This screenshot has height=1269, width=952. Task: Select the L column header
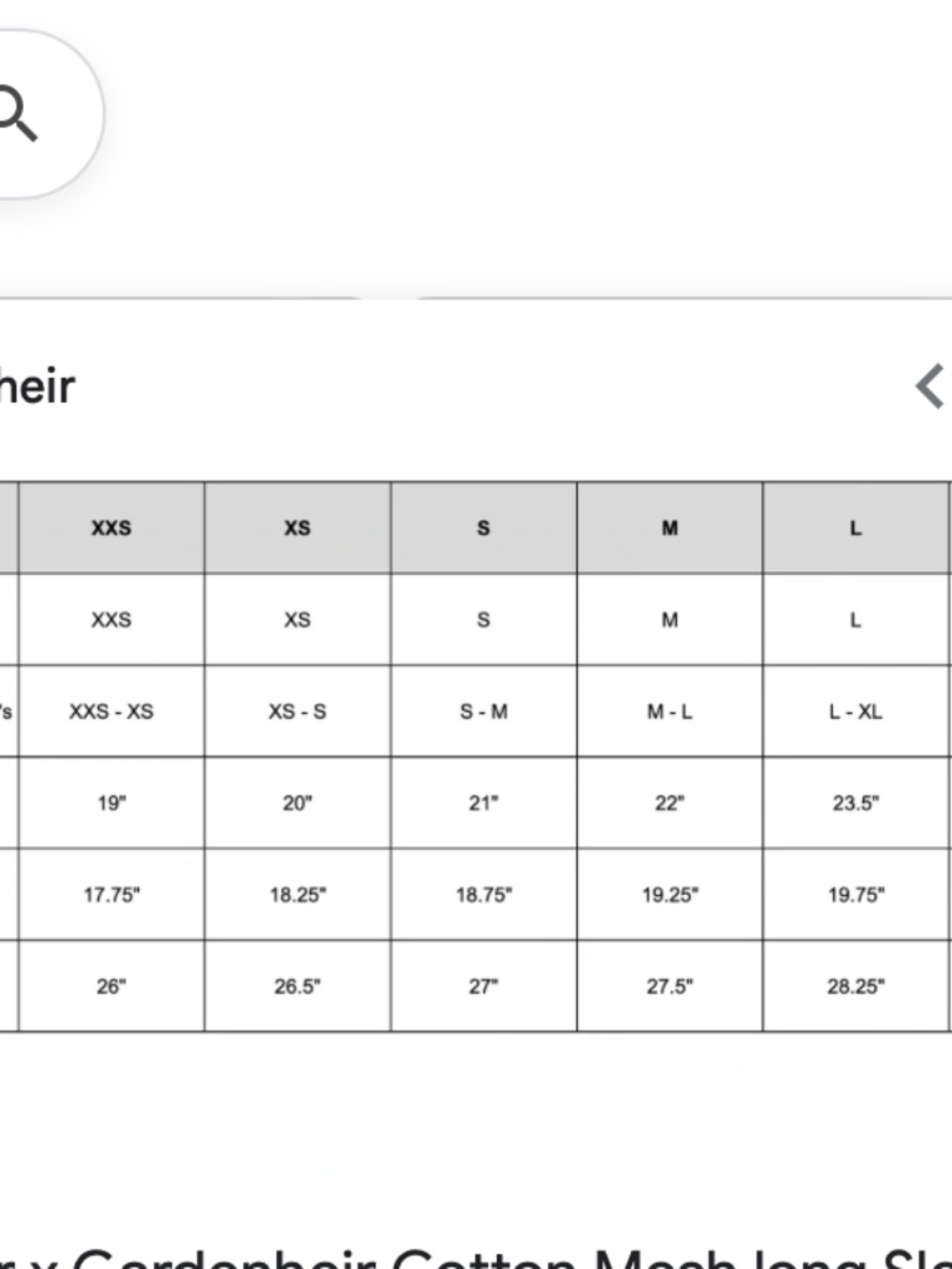[x=856, y=527]
